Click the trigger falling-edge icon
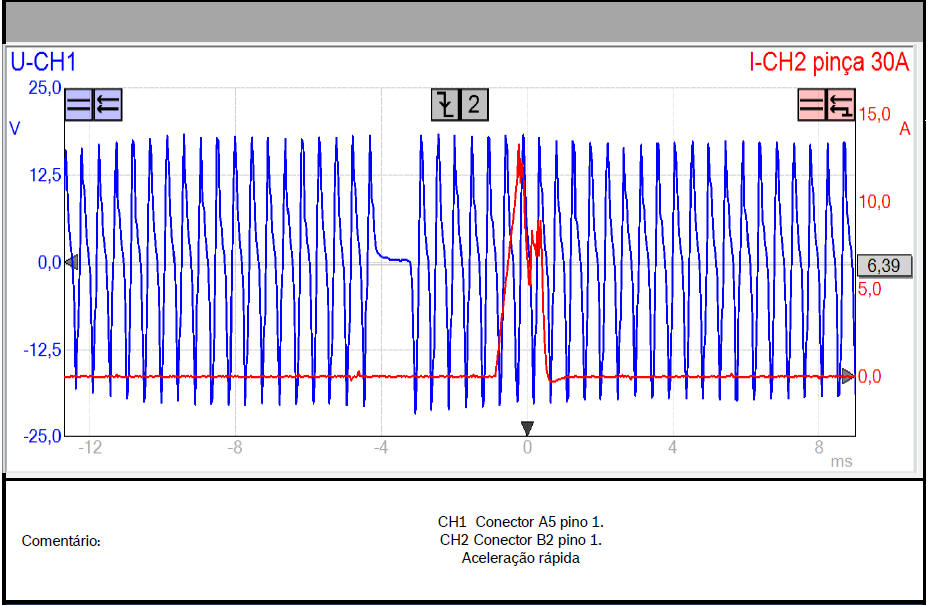The width and height of the screenshot is (931, 605). click(445, 104)
